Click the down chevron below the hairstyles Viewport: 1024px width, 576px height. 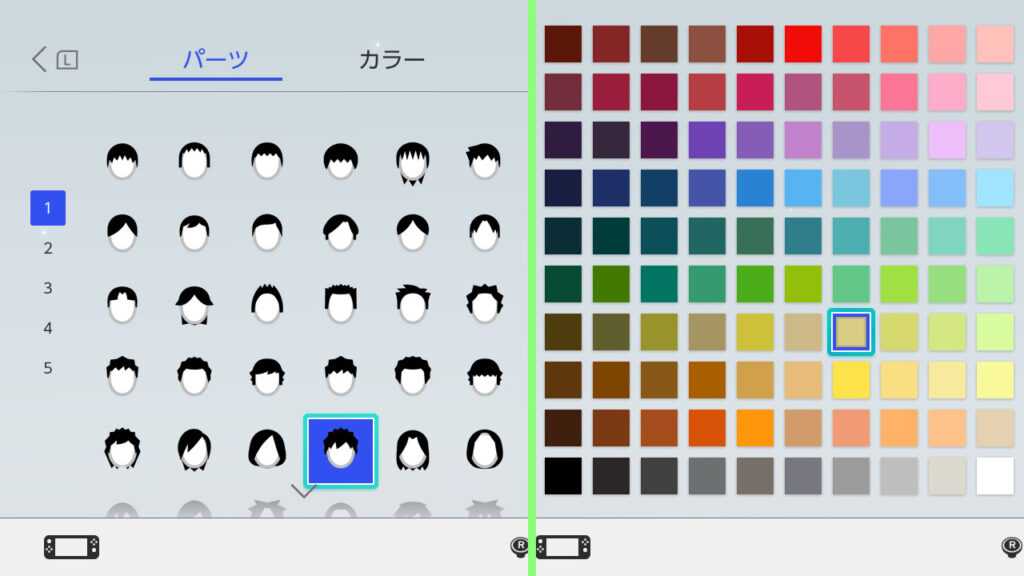point(304,490)
